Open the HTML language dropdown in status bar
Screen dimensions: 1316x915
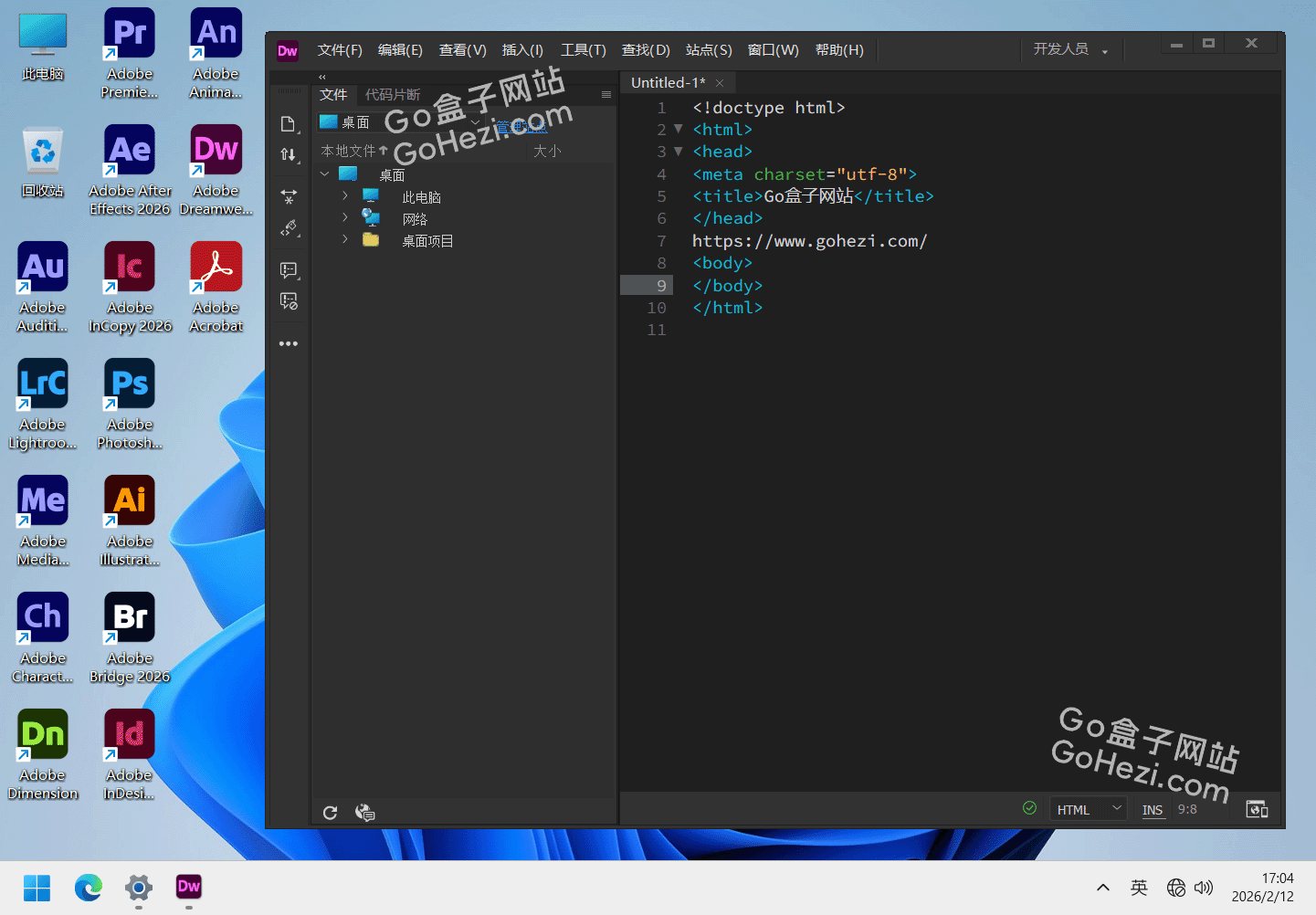1089,809
